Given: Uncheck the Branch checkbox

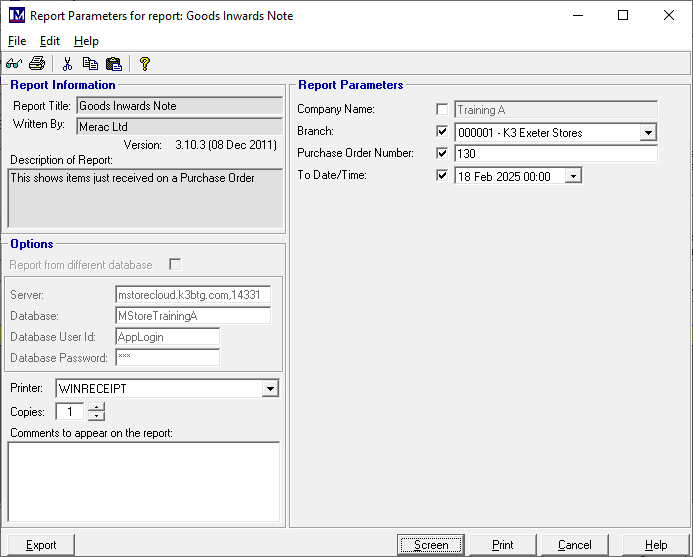Looking at the screenshot, I should (442, 132).
